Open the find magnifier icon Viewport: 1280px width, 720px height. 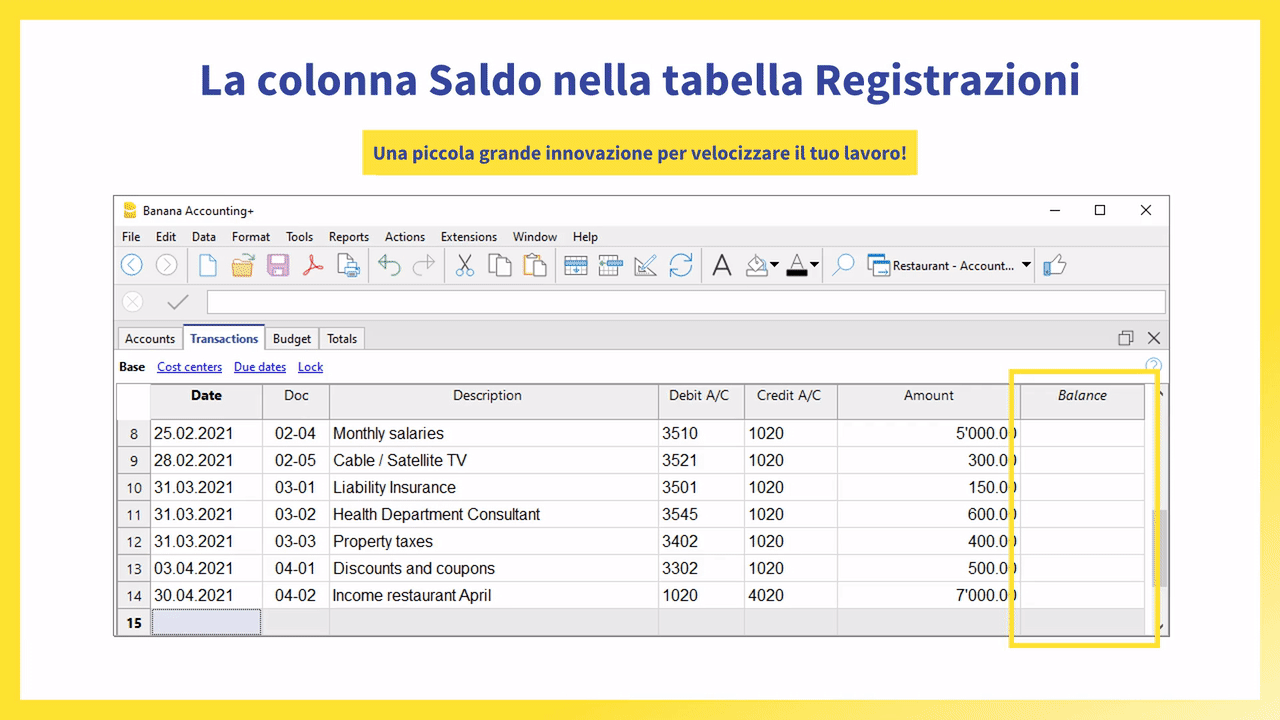tap(844, 265)
